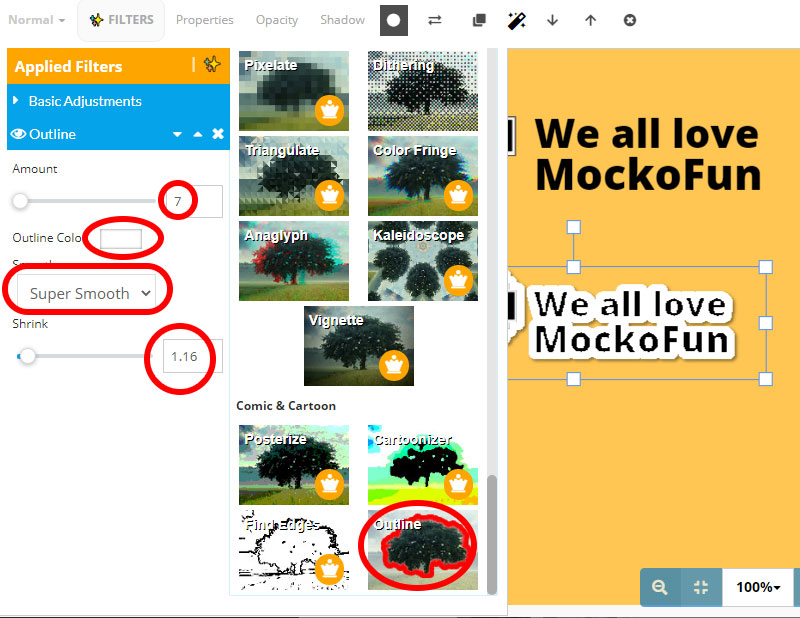Switch to the Shadow tab

click(342, 20)
